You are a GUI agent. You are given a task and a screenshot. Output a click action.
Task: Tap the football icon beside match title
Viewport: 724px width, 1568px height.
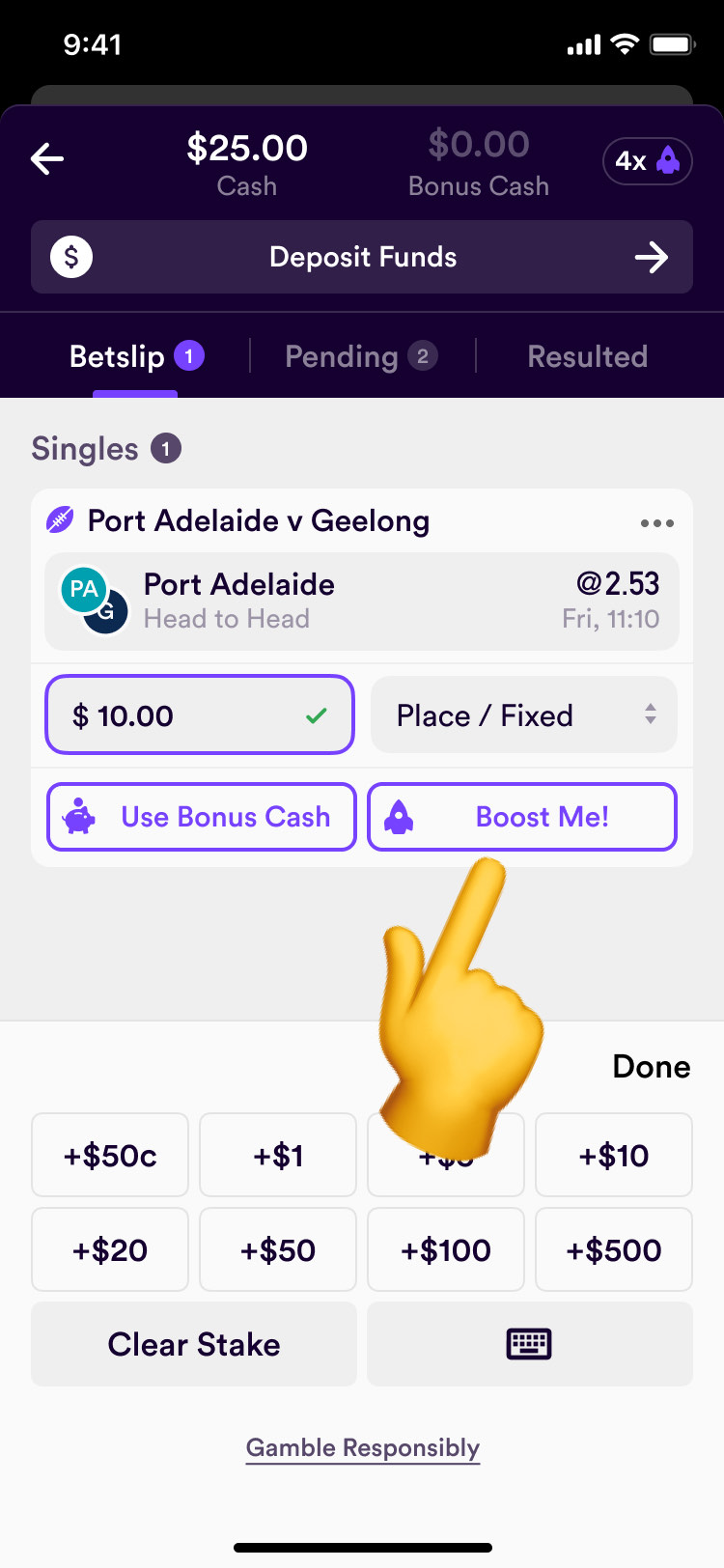click(60, 520)
